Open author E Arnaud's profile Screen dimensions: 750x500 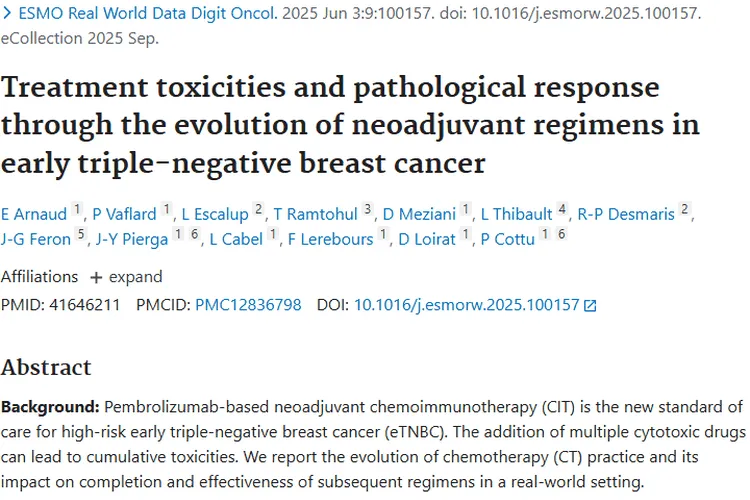coord(32,213)
